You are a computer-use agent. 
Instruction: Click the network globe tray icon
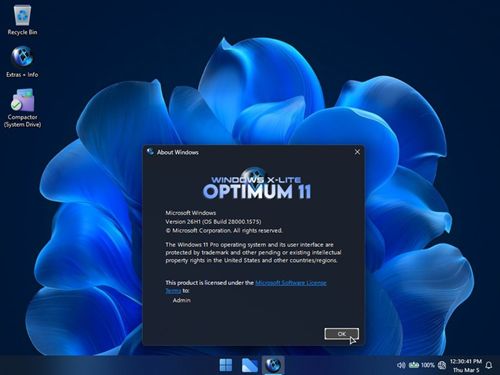pyautogui.click(x=442, y=365)
